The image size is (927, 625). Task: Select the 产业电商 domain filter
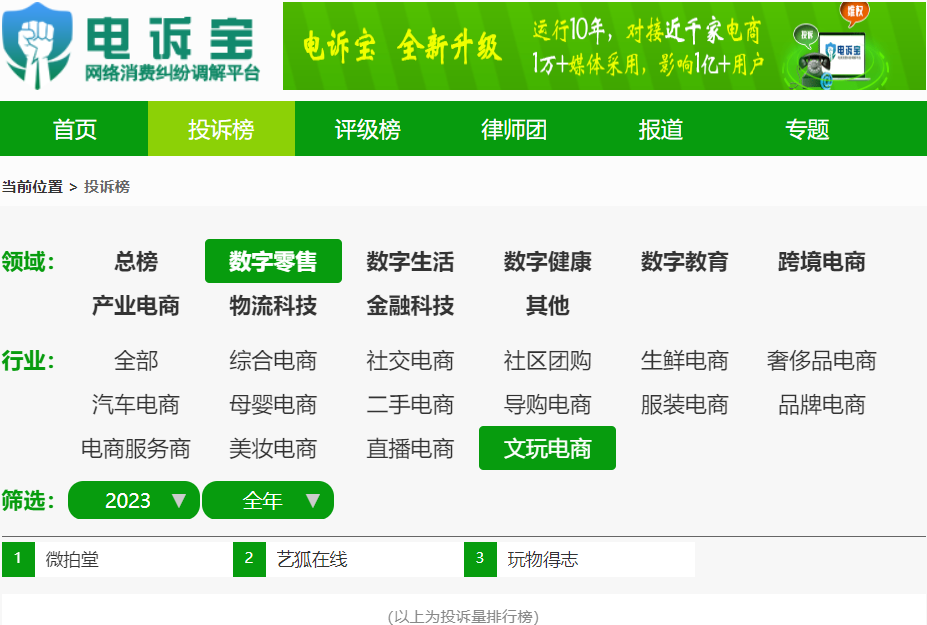[x=136, y=306]
